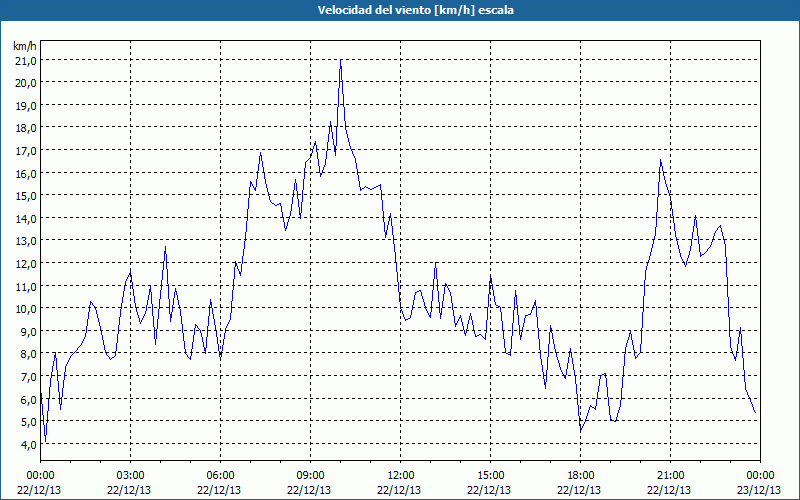Screen dimensions: 800x500
Task: Click the '10,0' y-axis label
Action: 26,309
